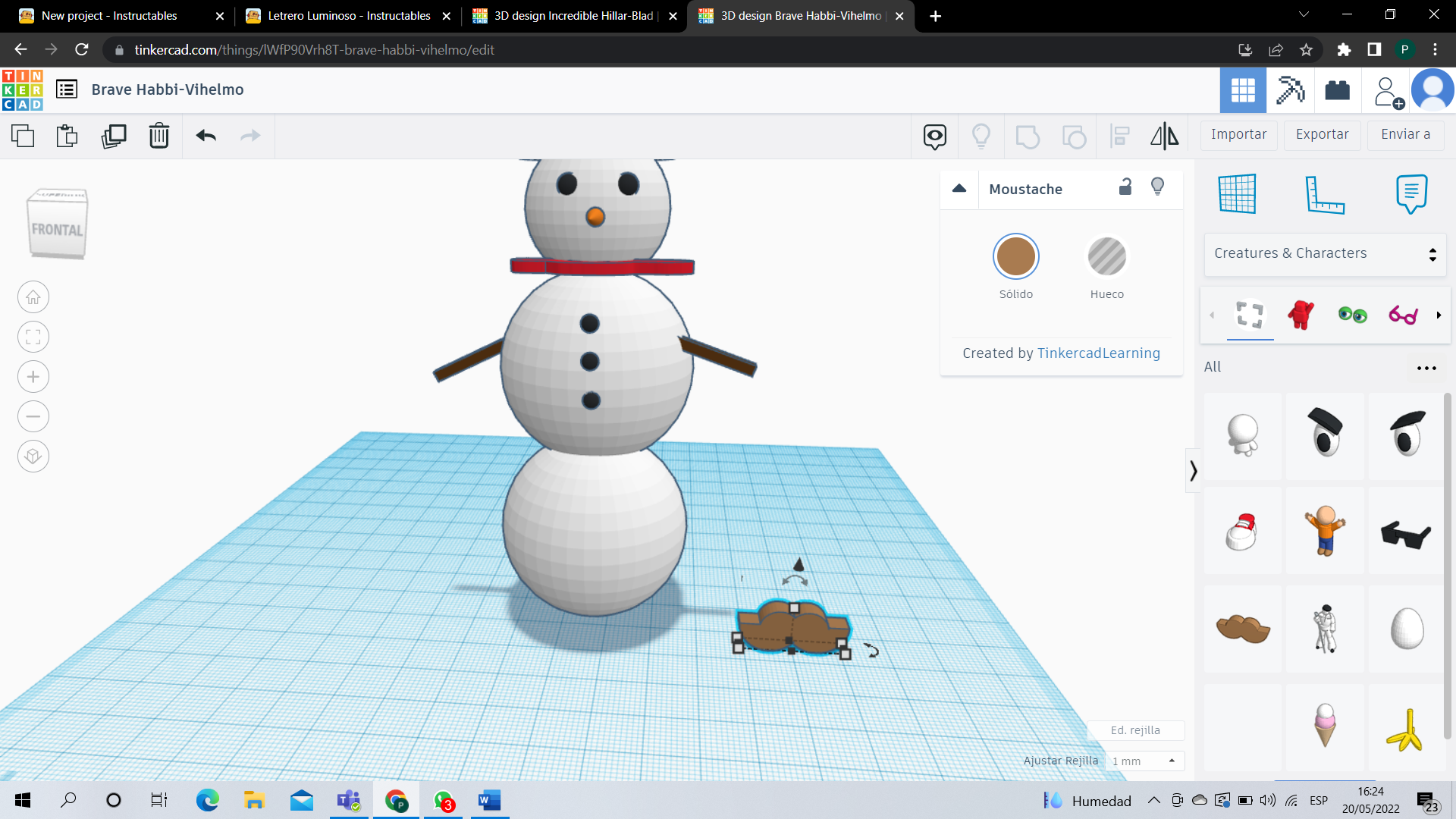
Task: Select the Ruler tool
Action: click(1325, 194)
